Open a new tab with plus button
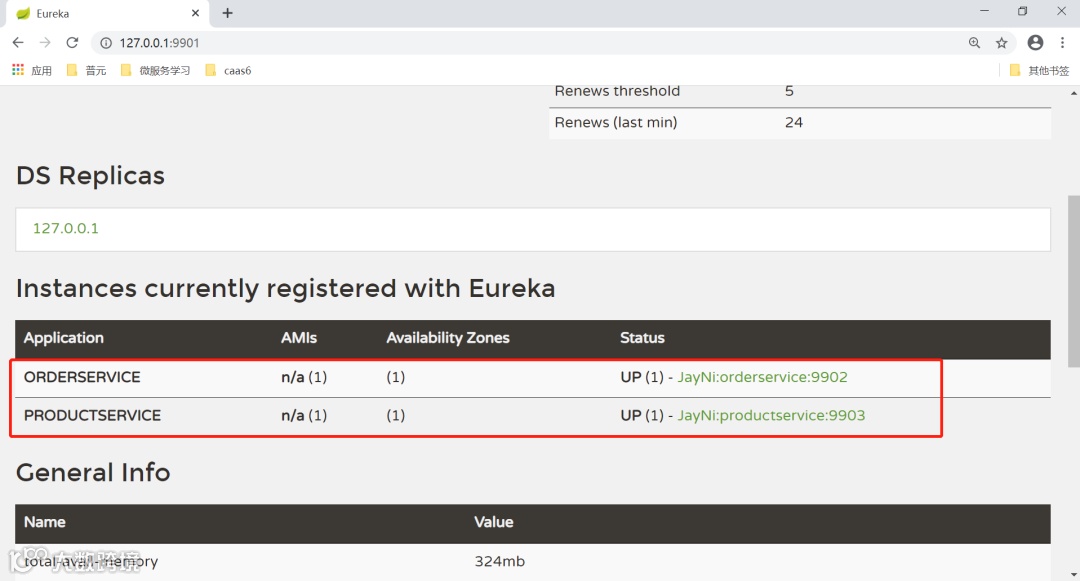 (x=228, y=13)
